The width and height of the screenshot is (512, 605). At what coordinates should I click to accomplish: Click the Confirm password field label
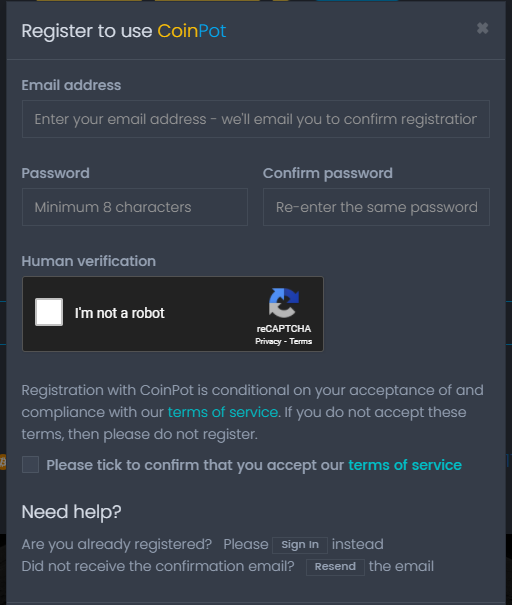click(x=328, y=173)
